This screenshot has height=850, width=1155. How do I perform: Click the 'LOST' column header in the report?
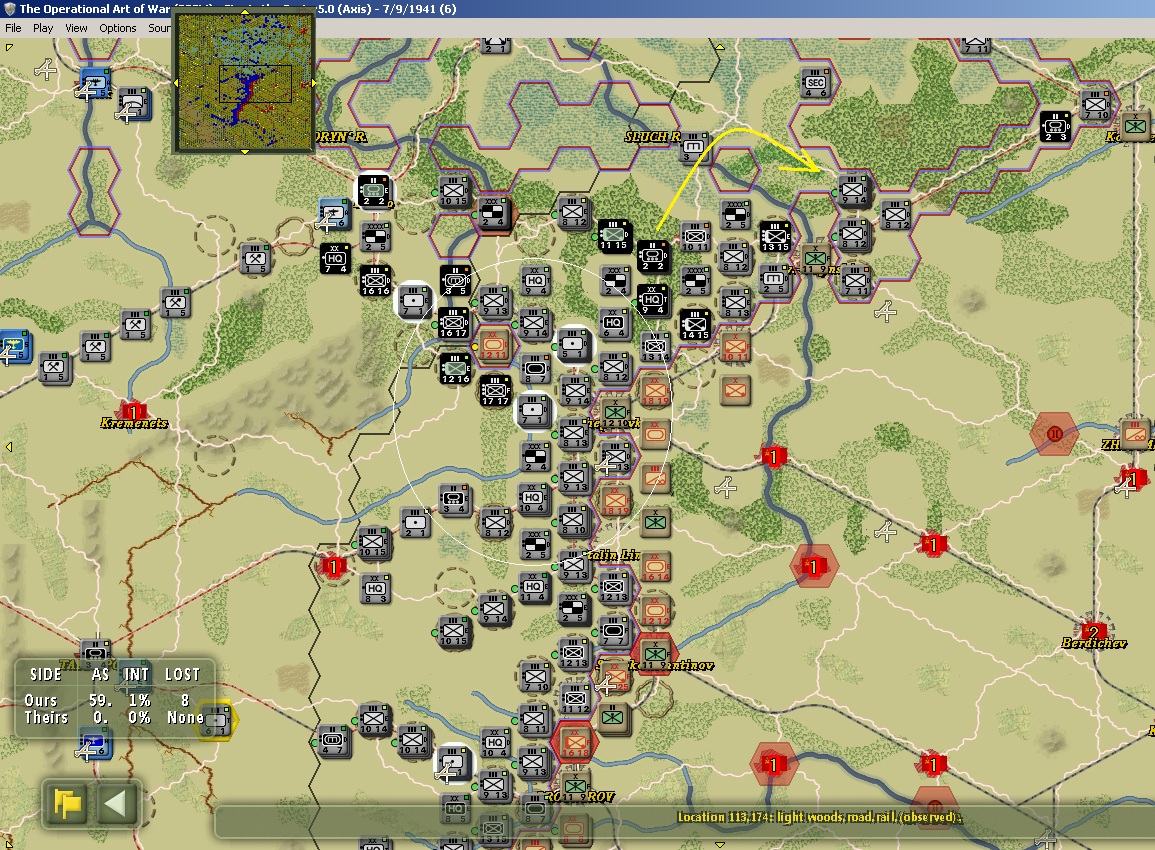coord(182,674)
